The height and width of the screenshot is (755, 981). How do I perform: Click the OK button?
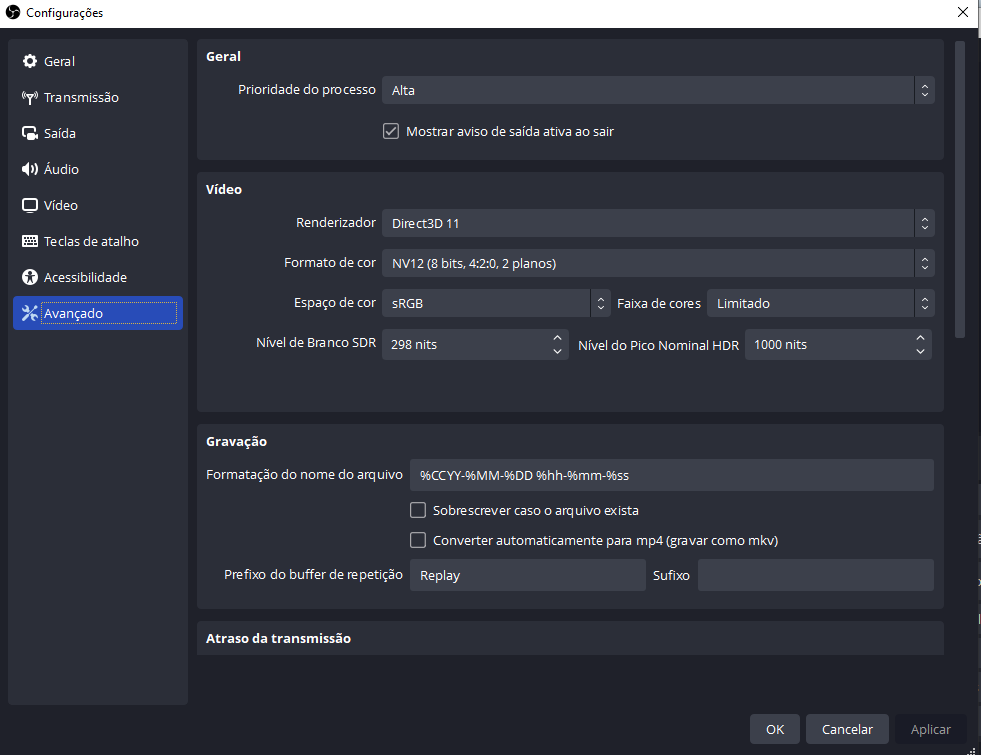(x=775, y=729)
